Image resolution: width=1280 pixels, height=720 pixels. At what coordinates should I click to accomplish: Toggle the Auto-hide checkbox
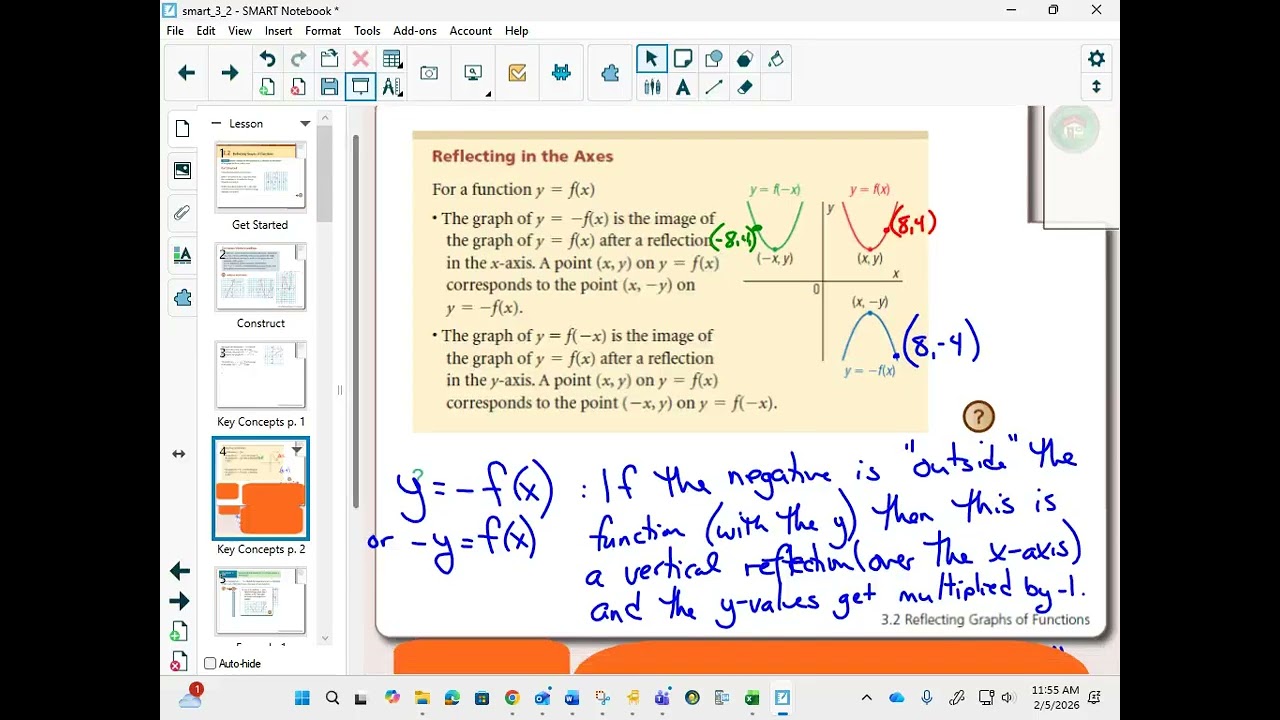click(210, 663)
